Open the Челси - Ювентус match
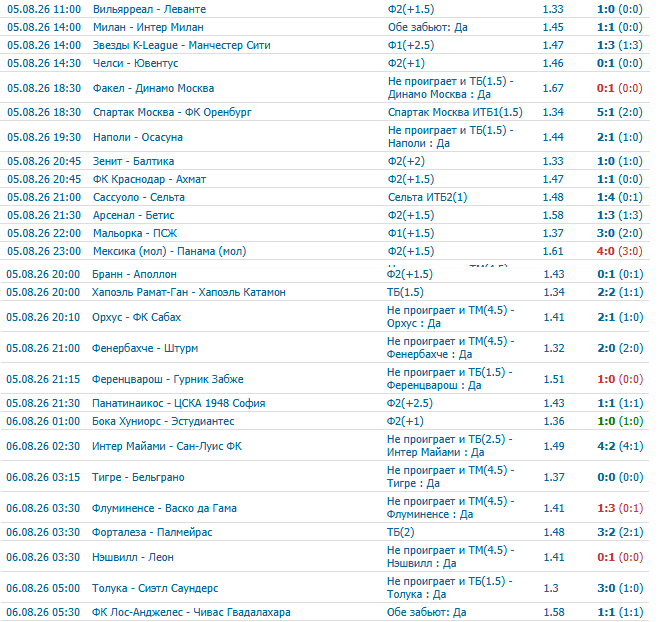 coord(135,63)
